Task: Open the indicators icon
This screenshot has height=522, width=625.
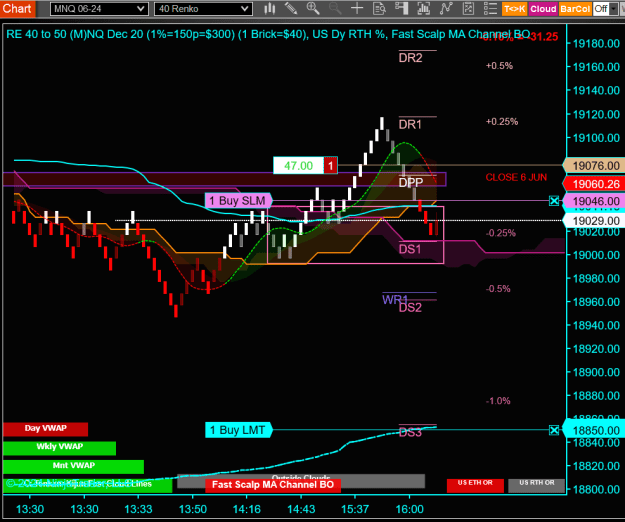Action: [446, 8]
